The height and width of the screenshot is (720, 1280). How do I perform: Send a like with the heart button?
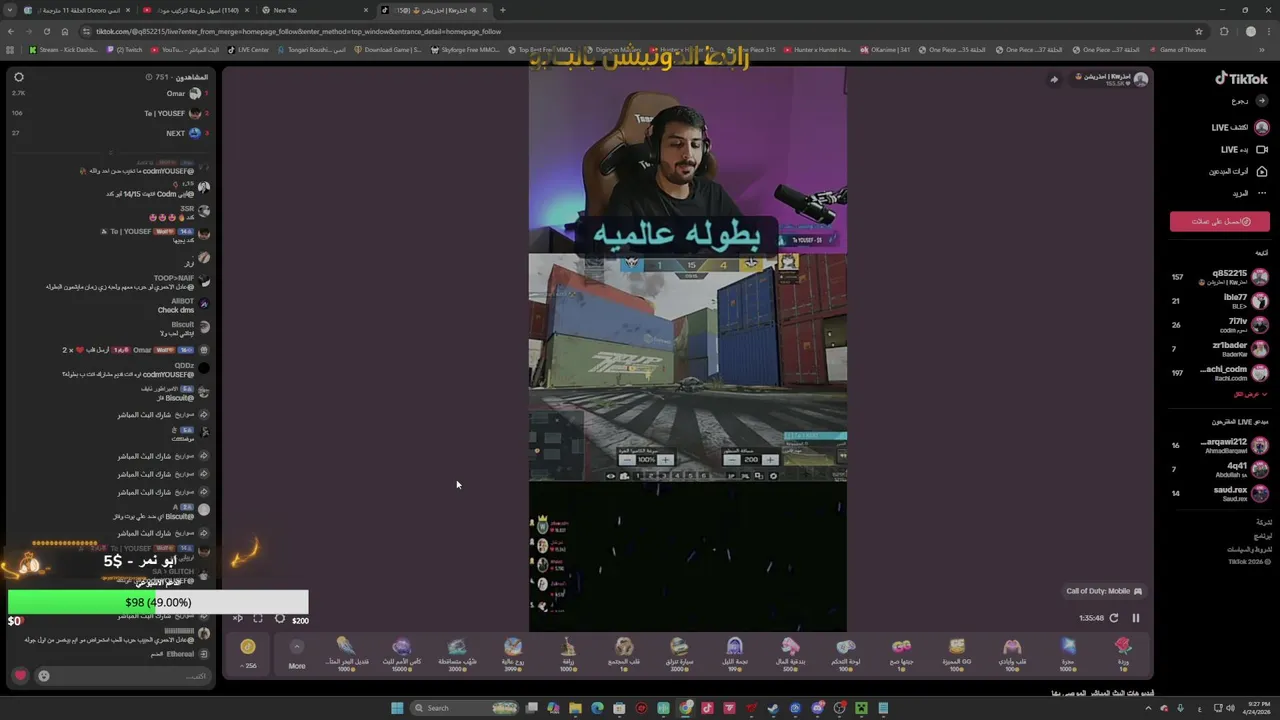point(20,676)
